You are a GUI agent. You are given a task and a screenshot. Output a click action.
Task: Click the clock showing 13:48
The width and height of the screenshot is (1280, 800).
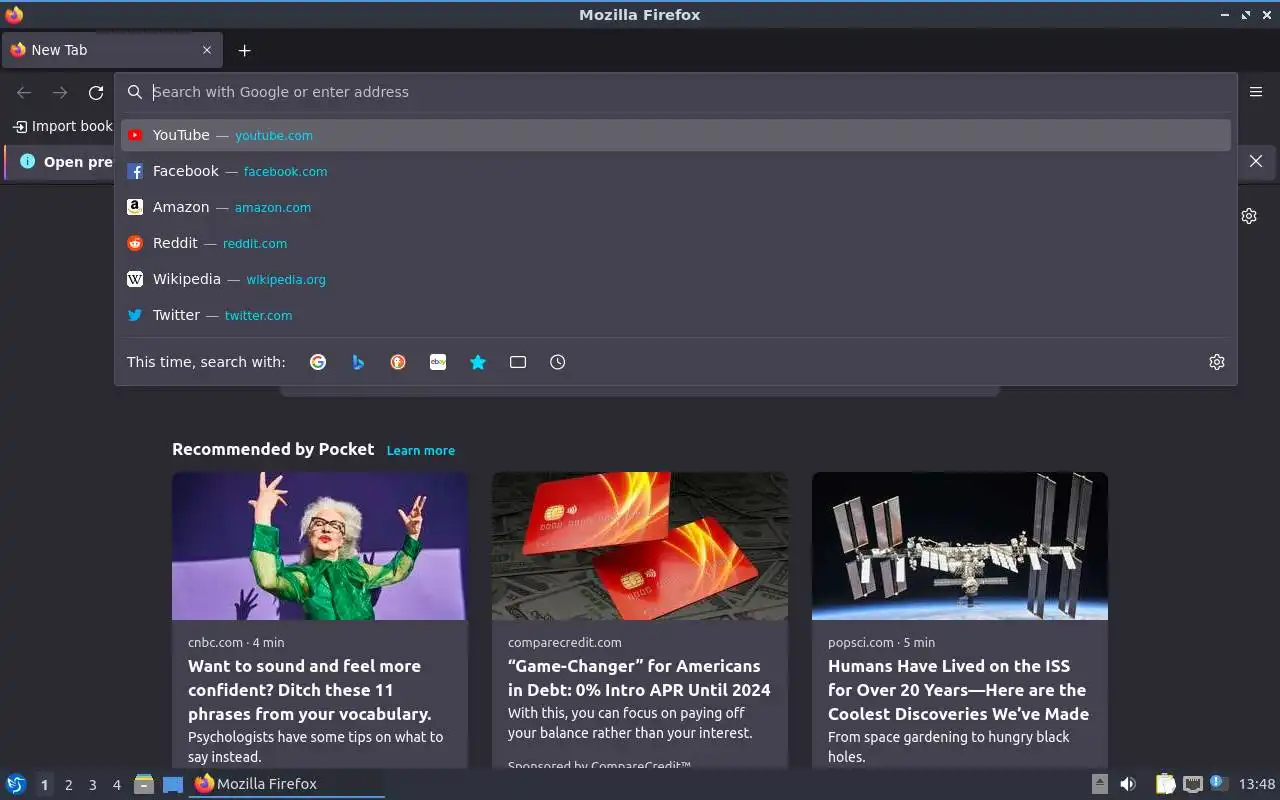click(x=1257, y=784)
